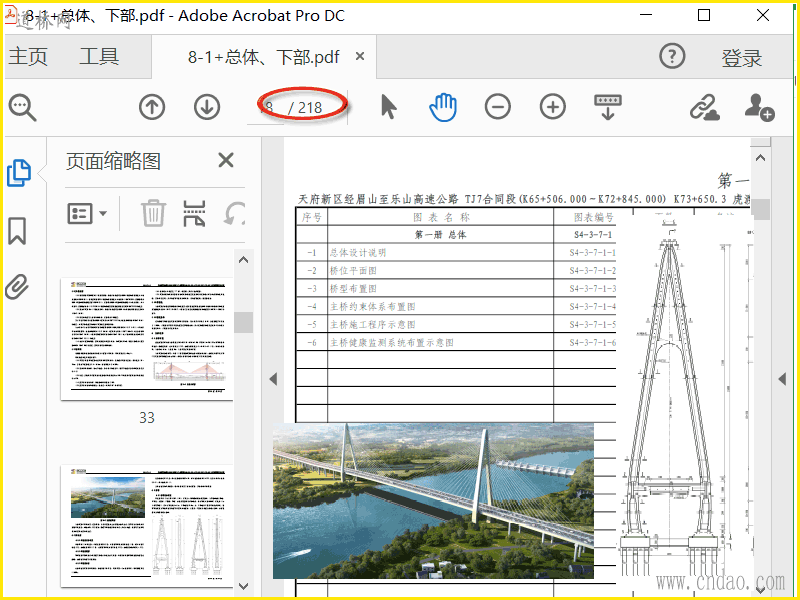Minimize the Acrobat window
The height and width of the screenshot is (600, 800).
645,15
